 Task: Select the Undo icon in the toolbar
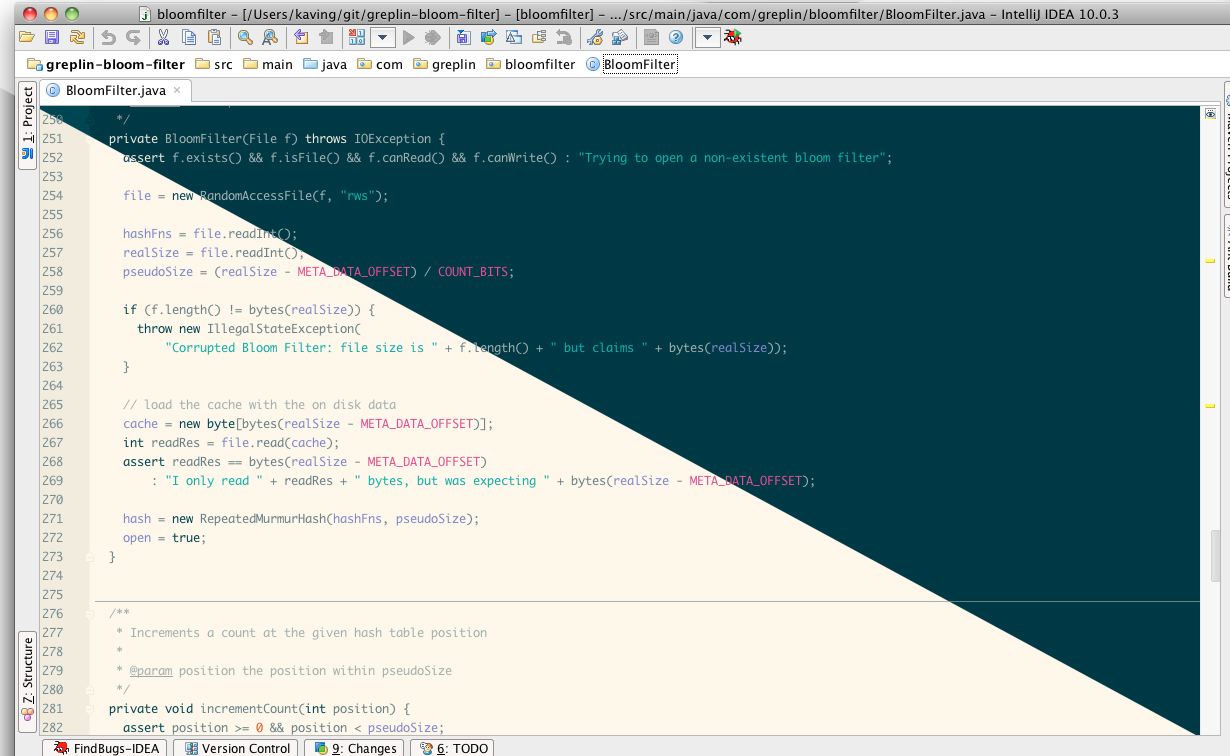click(x=109, y=37)
